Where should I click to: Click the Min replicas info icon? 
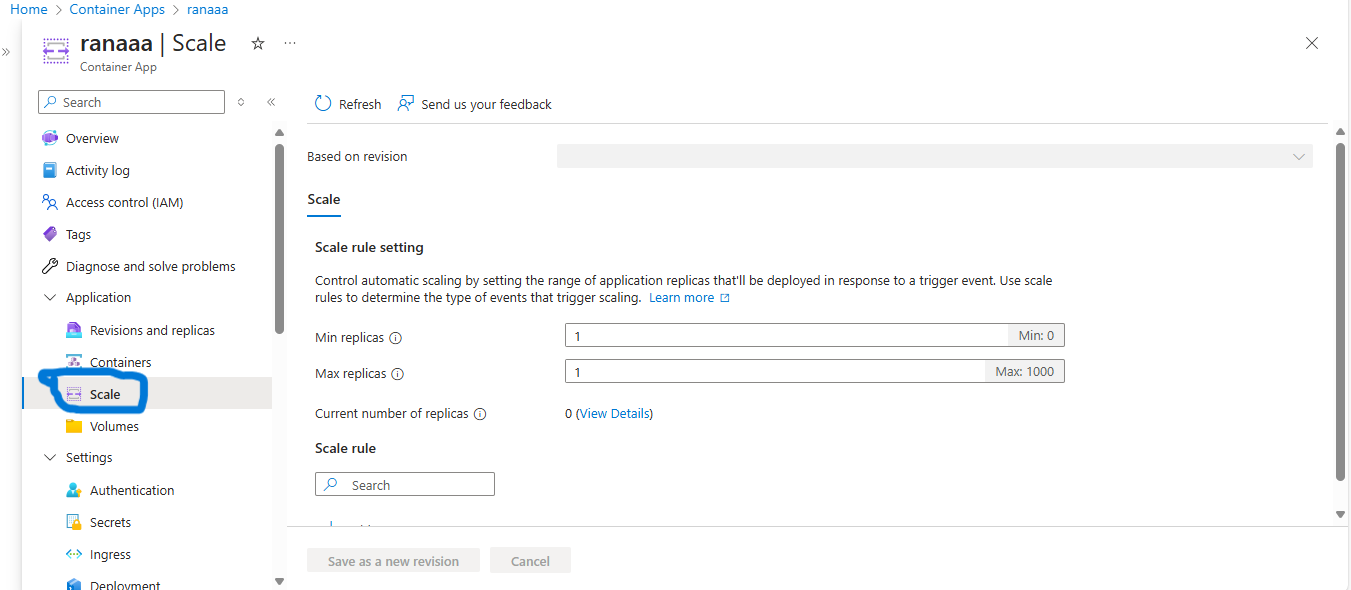pos(395,338)
